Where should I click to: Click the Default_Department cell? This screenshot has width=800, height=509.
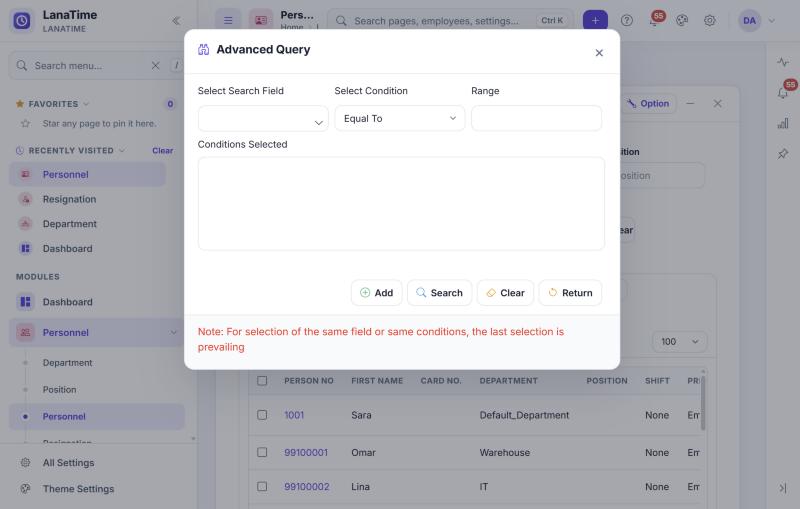click(x=524, y=415)
